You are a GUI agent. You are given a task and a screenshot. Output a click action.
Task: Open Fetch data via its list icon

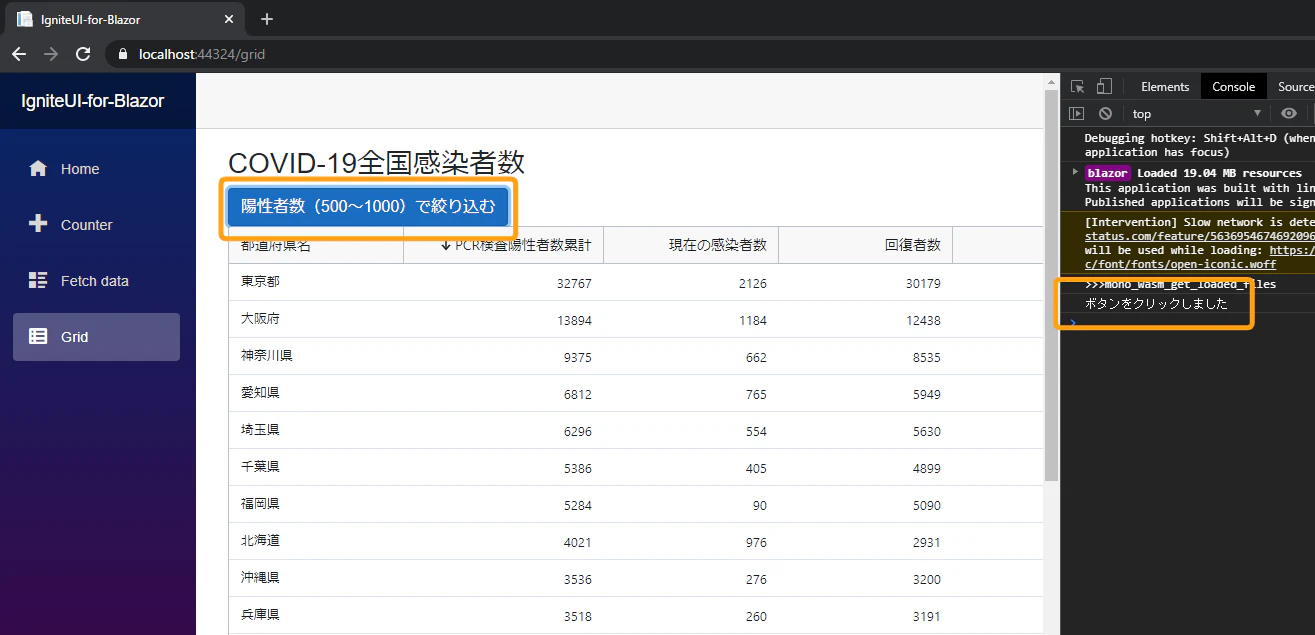37,280
